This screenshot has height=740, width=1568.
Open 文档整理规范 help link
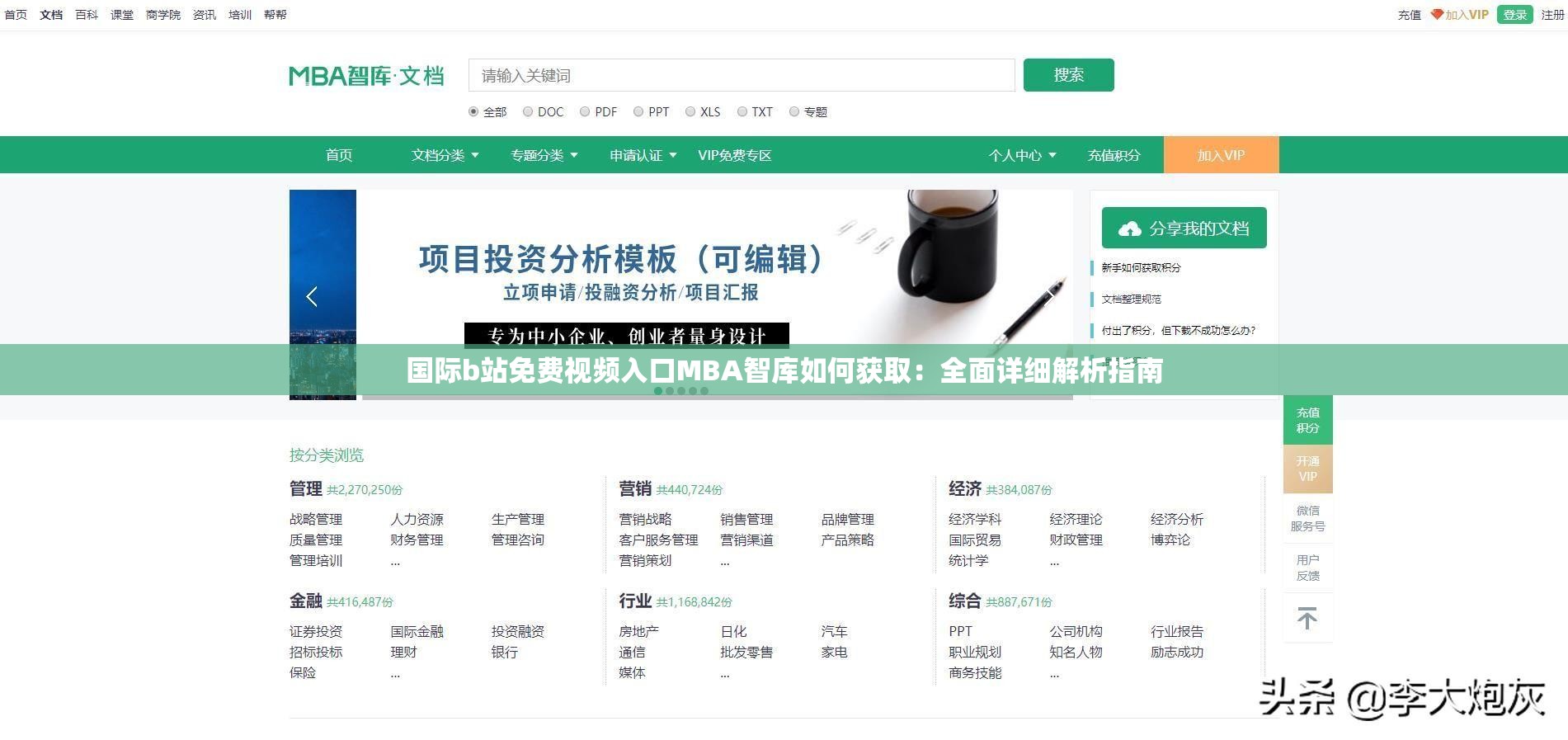[x=1132, y=299]
